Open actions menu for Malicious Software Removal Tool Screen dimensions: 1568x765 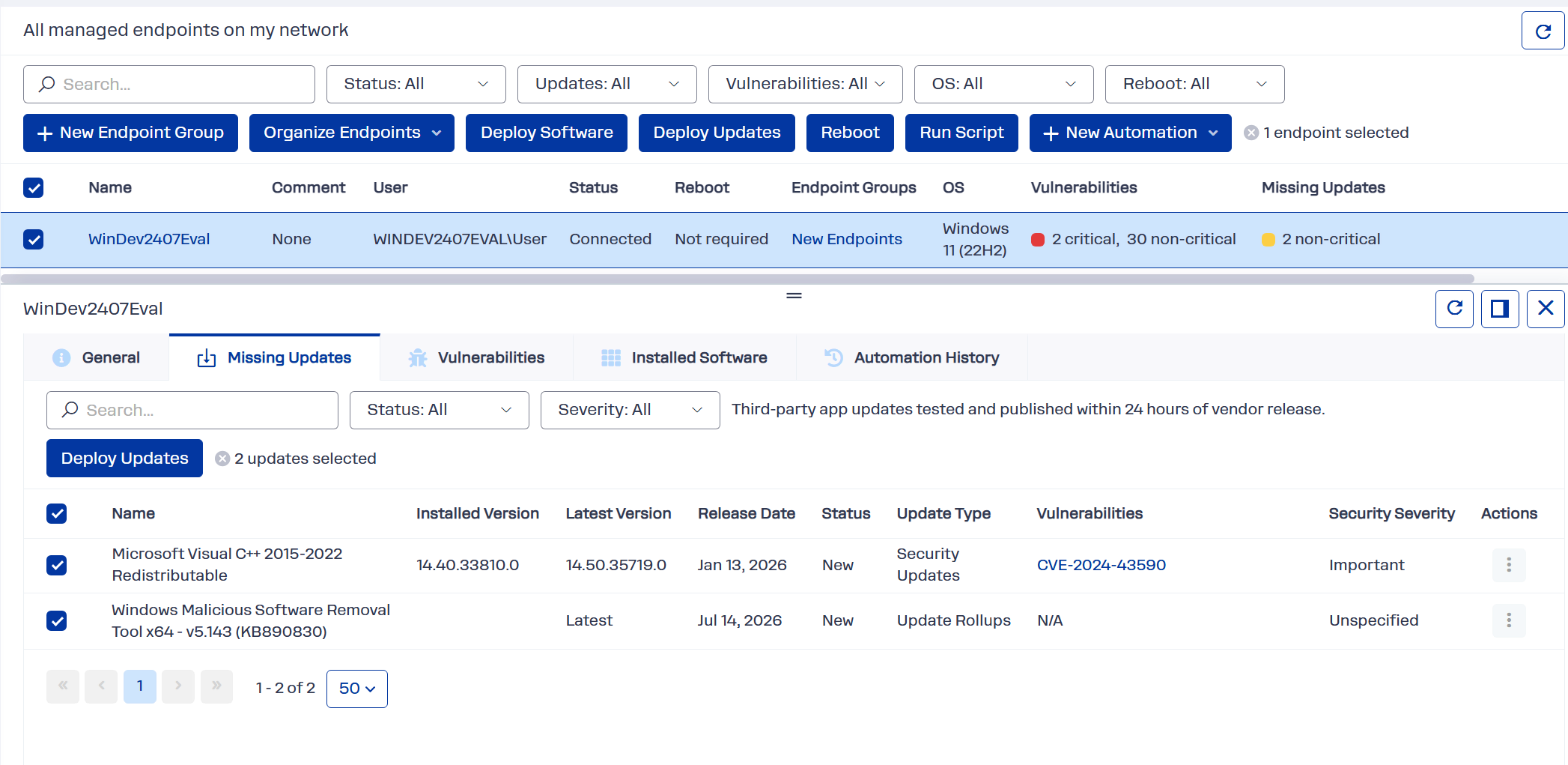coord(1509,620)
